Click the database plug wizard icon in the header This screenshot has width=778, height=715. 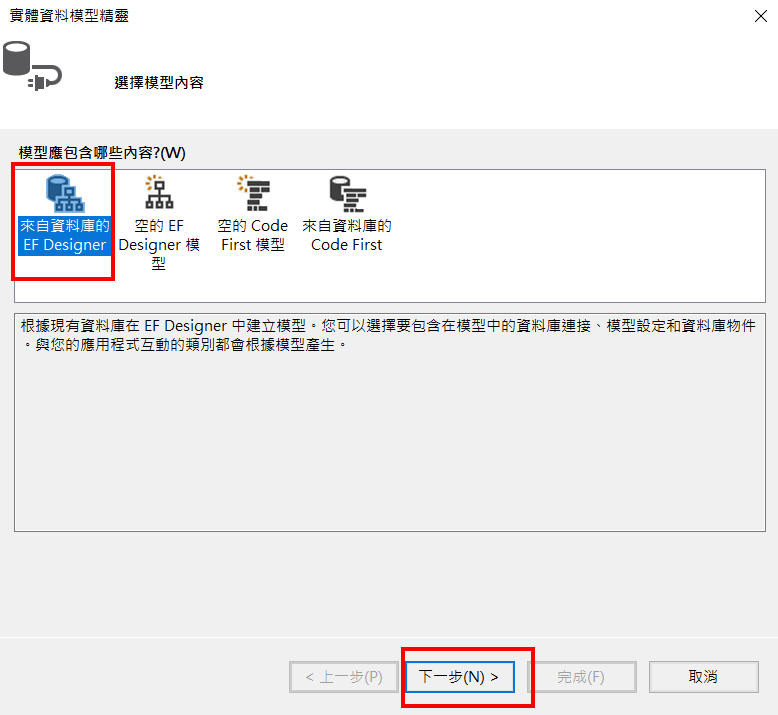(32, 66)
